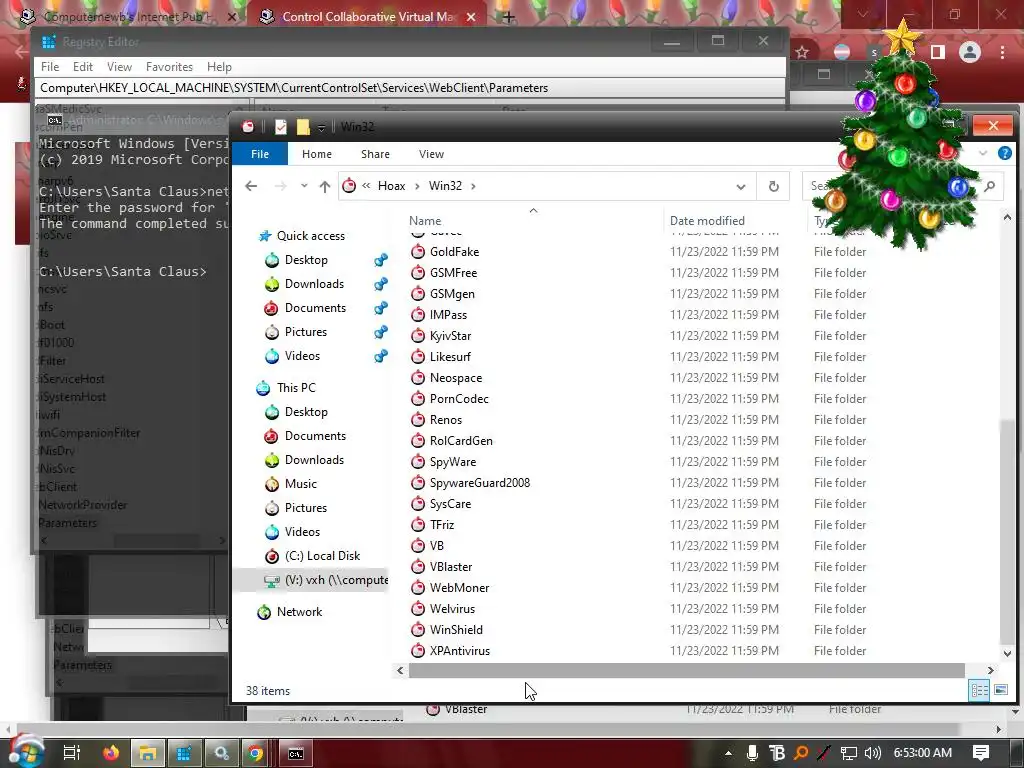The height and width of the screenshot is (768, 1024).
Task: Open the notification center icon
Action: [x=981, y=753]
